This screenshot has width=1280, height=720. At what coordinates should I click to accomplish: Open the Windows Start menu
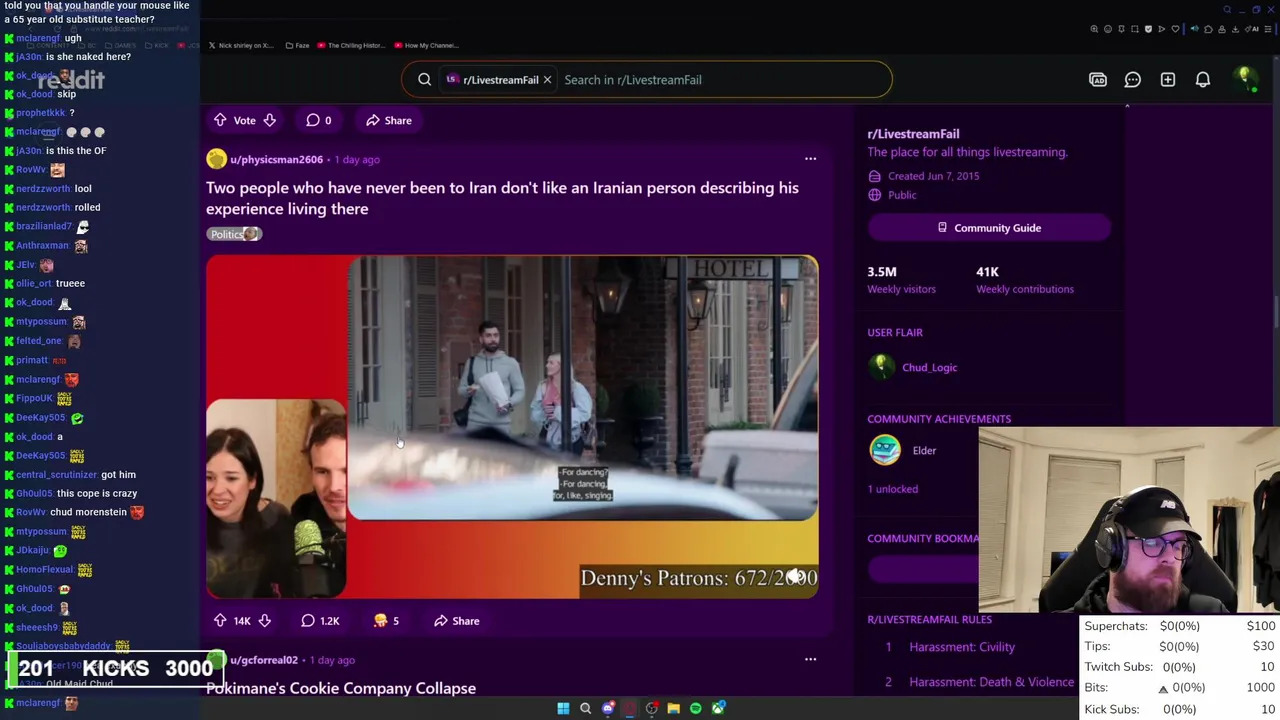(x=563, y=708)
